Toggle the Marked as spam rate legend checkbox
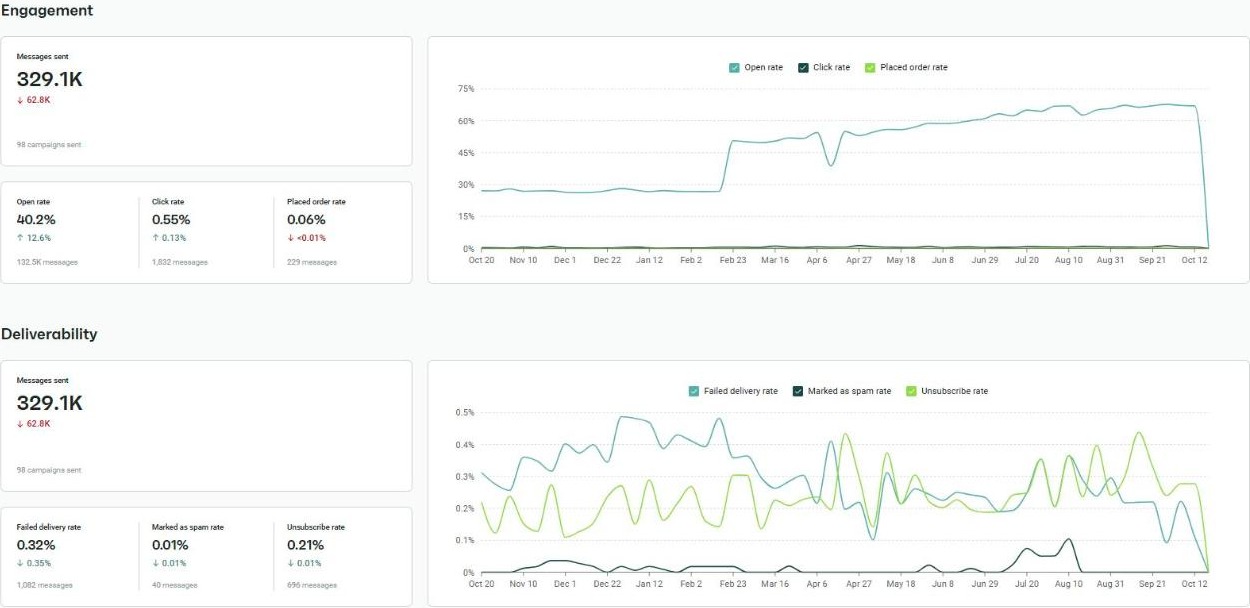 [797, 391]
